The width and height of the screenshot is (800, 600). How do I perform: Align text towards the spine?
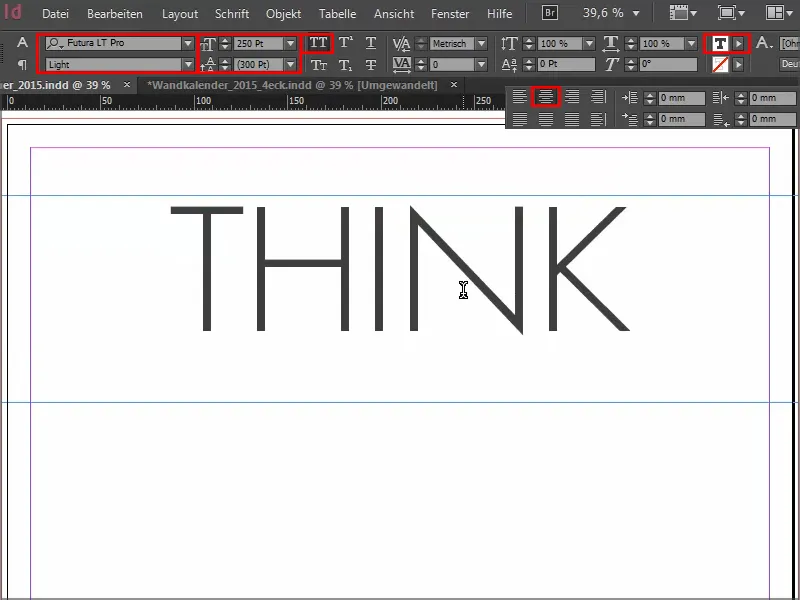pyautogui.click(x=598, y=96)
